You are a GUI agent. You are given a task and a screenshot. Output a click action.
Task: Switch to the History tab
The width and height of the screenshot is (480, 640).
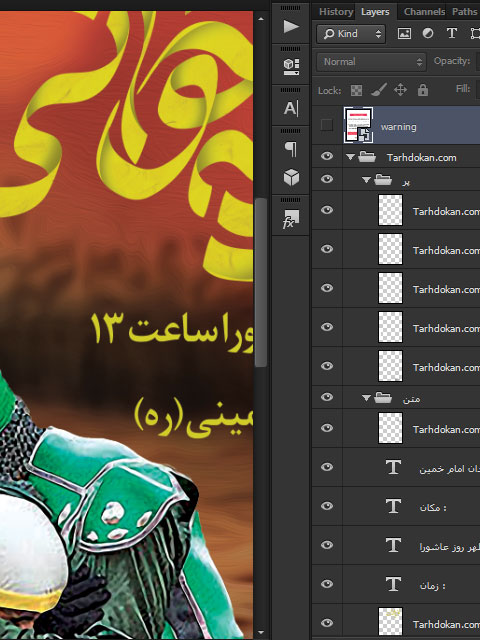coord(336,11)
